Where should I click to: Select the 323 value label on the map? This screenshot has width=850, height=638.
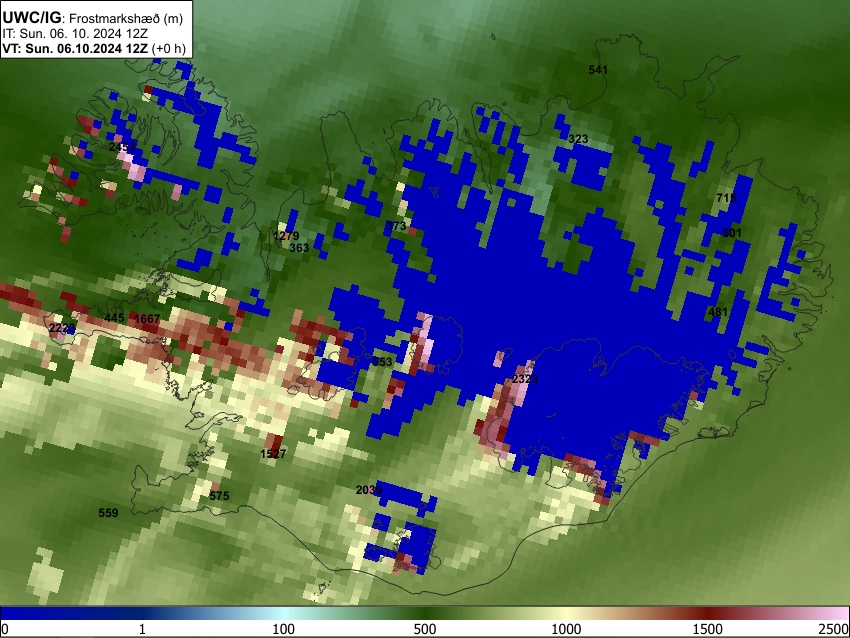click(x=578, y=139)
